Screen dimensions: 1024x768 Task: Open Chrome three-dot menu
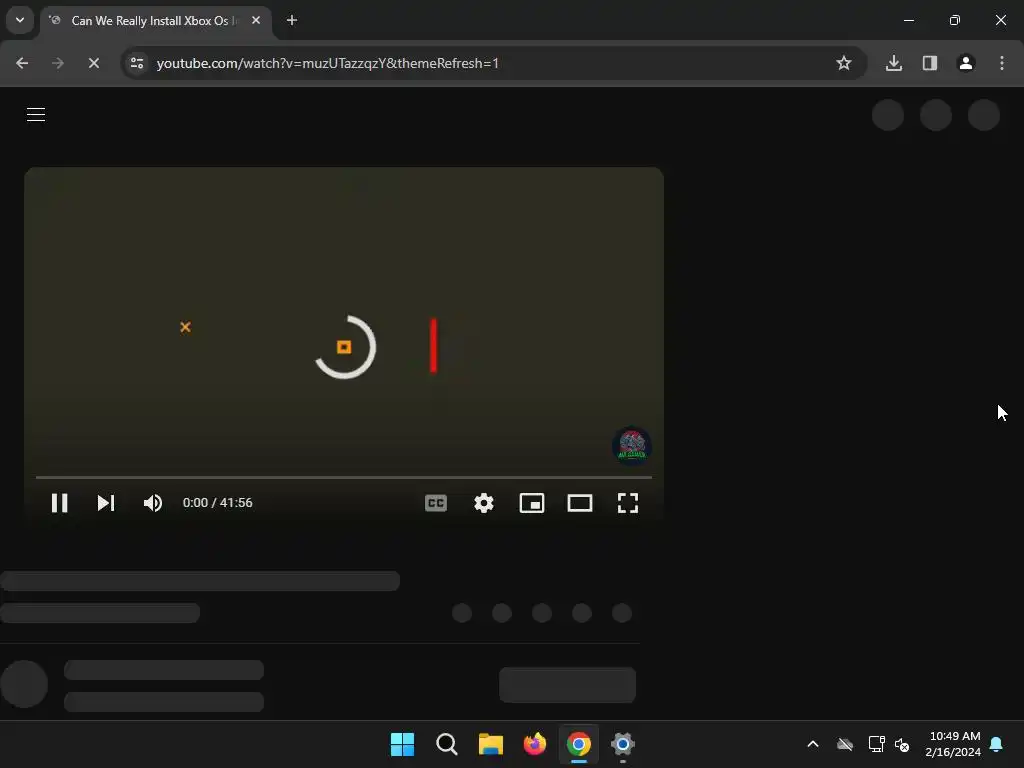point(1002,63)
